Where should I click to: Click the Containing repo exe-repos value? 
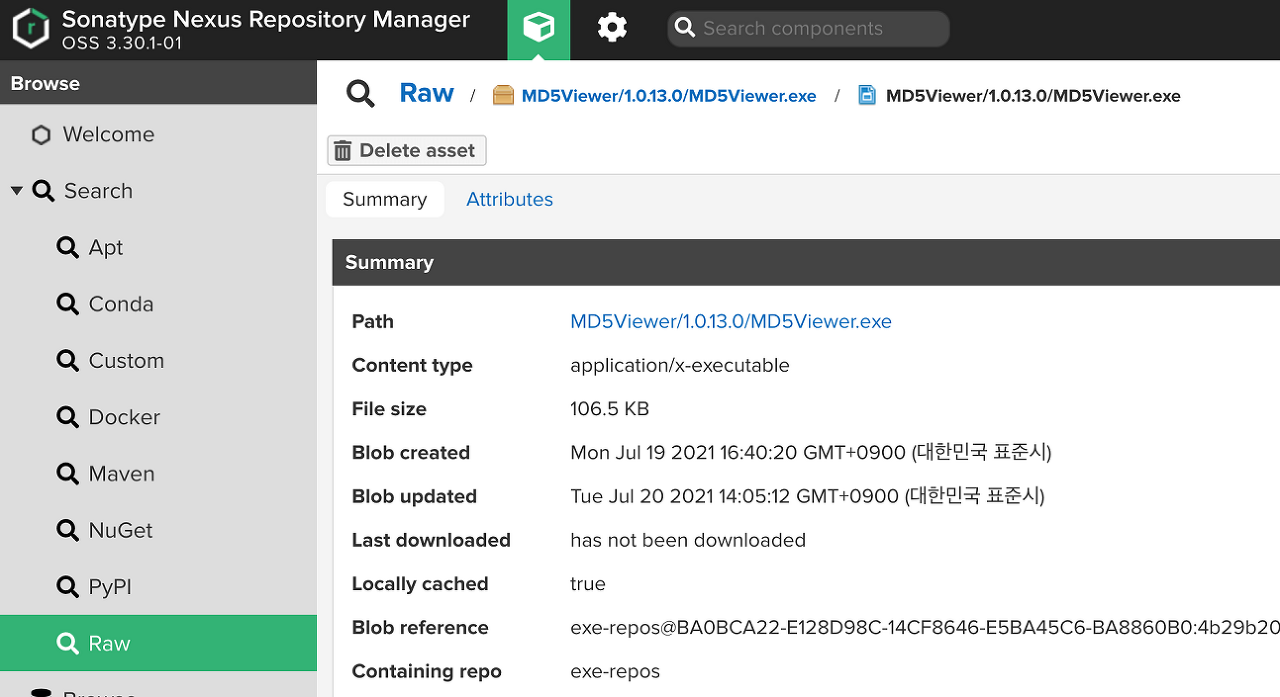(615, 672)
